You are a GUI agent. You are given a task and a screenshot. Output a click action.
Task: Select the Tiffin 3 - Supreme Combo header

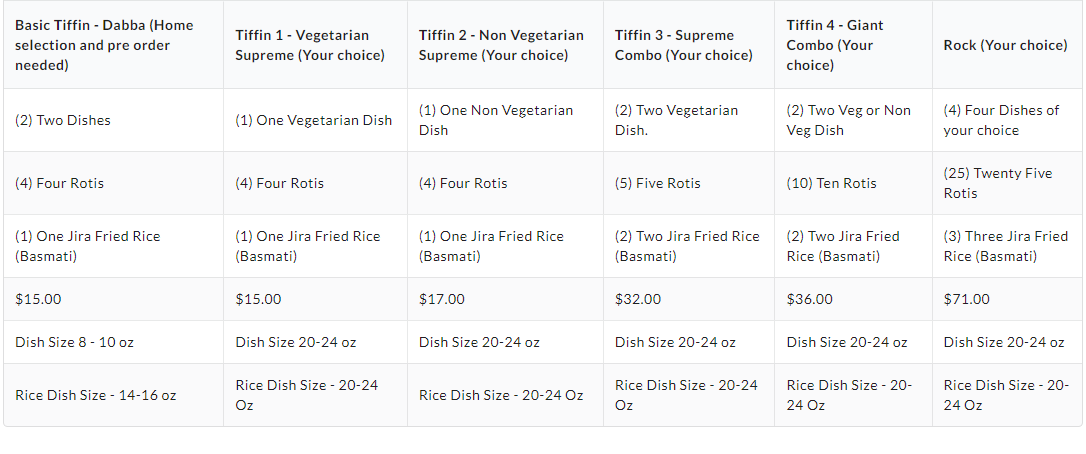click(684, 45)
